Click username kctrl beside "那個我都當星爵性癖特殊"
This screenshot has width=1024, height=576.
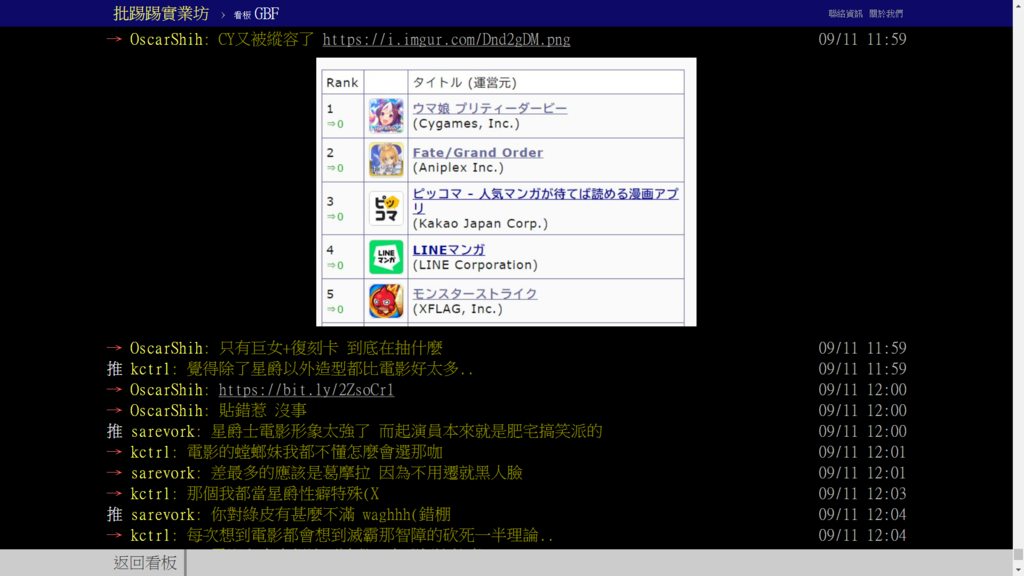coord(150,494)
